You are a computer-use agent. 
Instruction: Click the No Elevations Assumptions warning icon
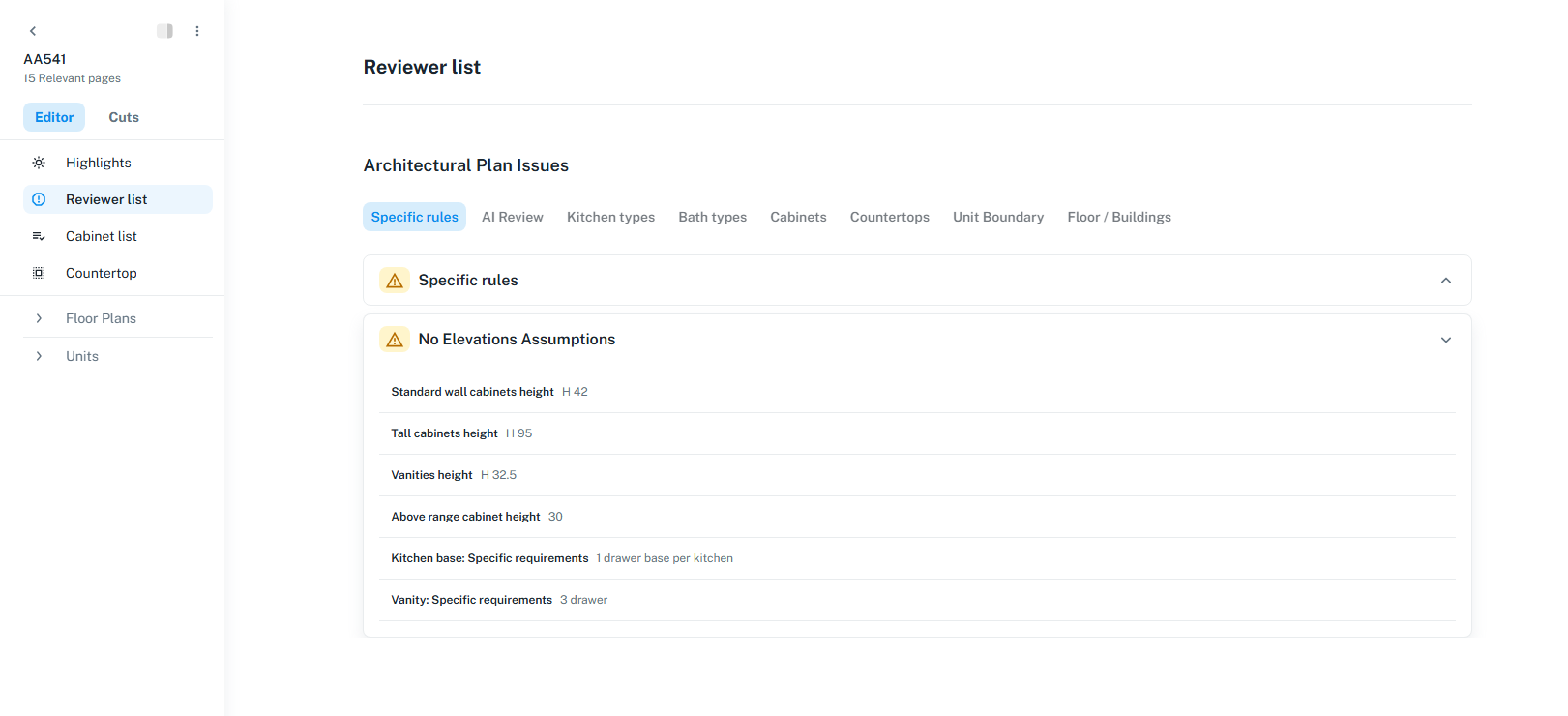(395, 340)
